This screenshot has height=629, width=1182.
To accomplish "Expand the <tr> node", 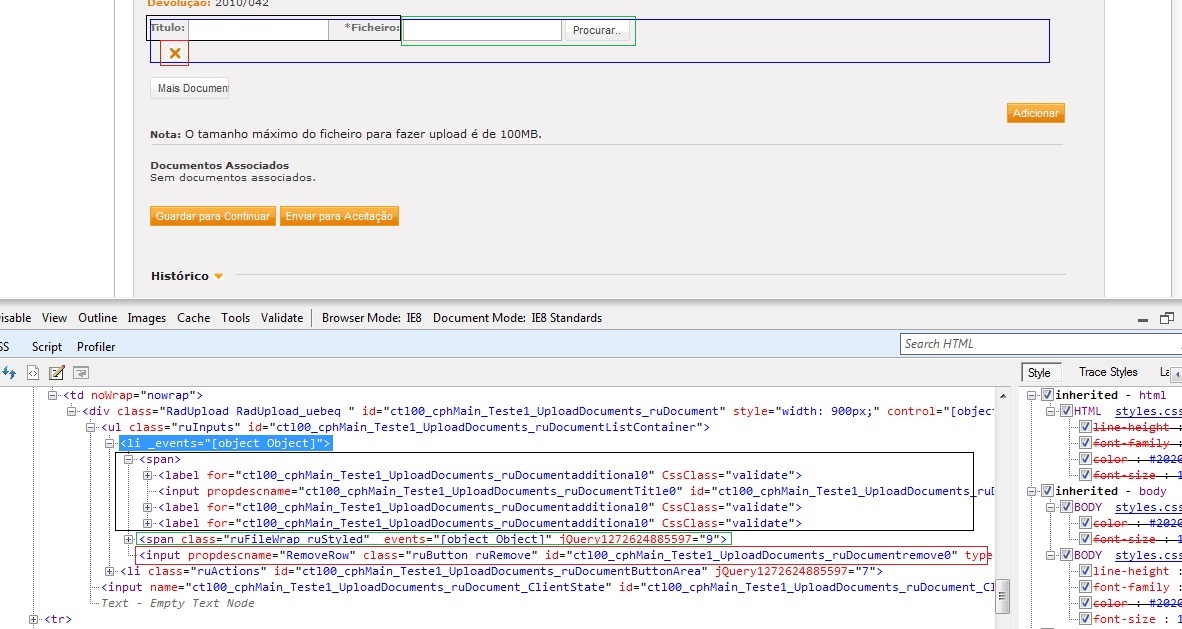I will [x=33, y=619].
